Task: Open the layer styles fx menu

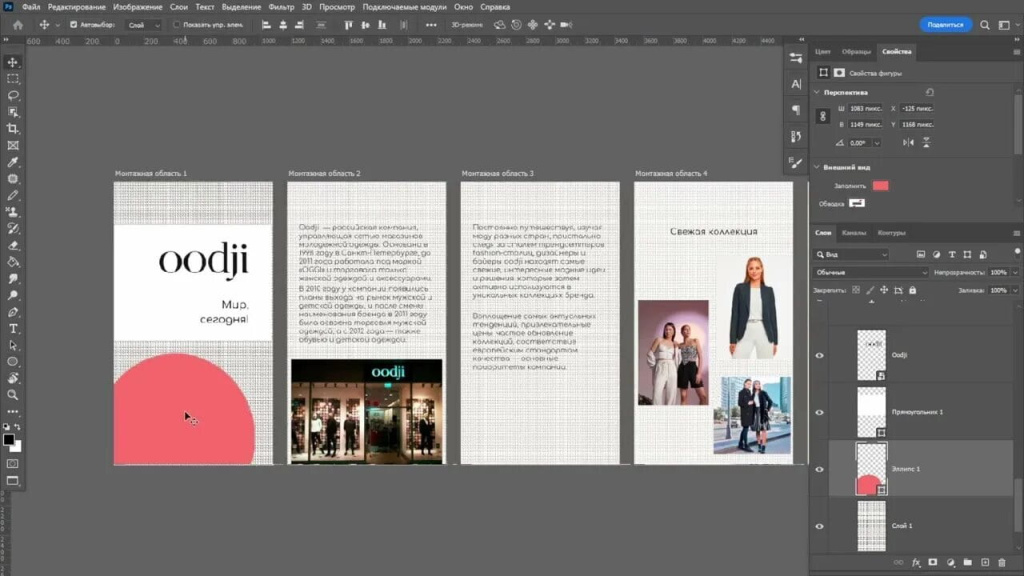Action: (916, 562)
